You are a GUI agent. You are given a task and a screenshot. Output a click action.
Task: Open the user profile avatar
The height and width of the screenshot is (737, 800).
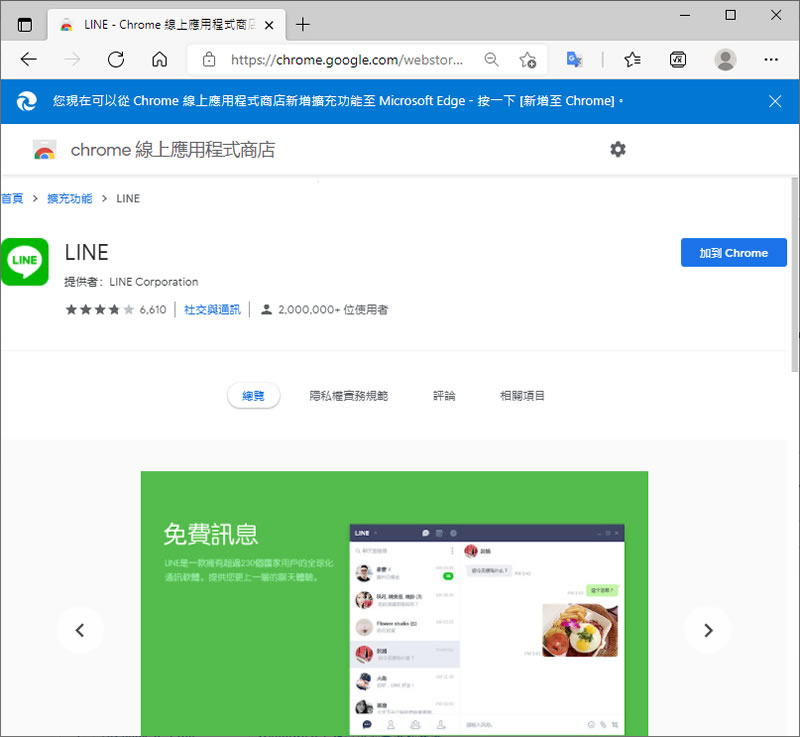point(725,60)
